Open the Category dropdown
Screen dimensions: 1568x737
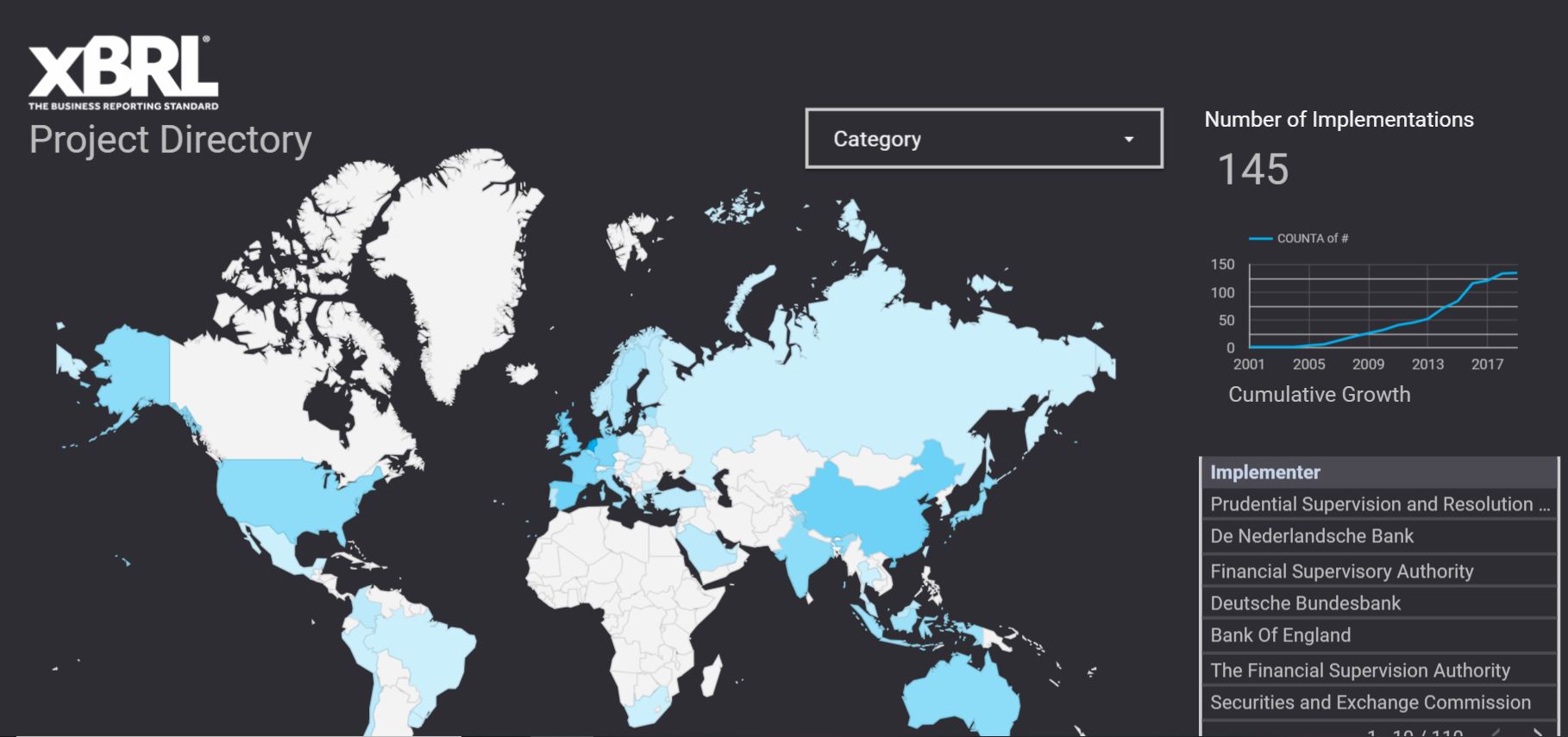coord(984,138)
